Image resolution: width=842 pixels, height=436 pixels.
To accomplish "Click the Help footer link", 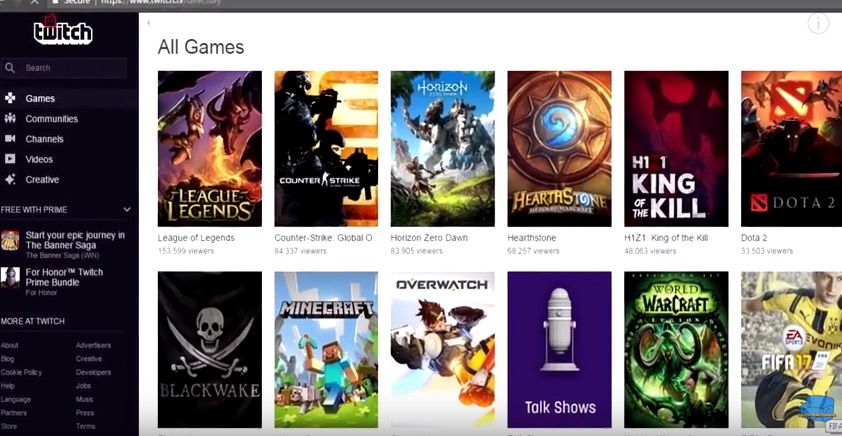I will pos(8,386).
